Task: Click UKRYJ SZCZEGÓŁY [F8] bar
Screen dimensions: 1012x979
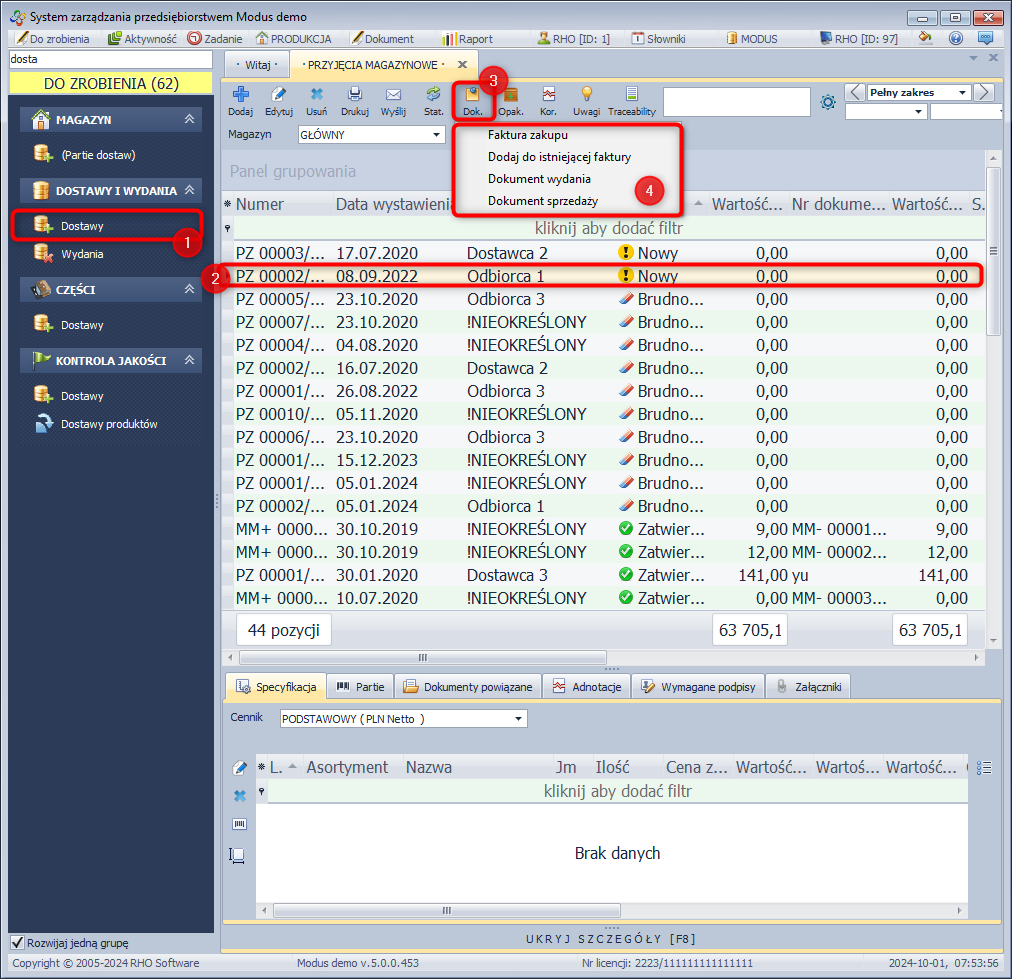Action: [610, 939]
